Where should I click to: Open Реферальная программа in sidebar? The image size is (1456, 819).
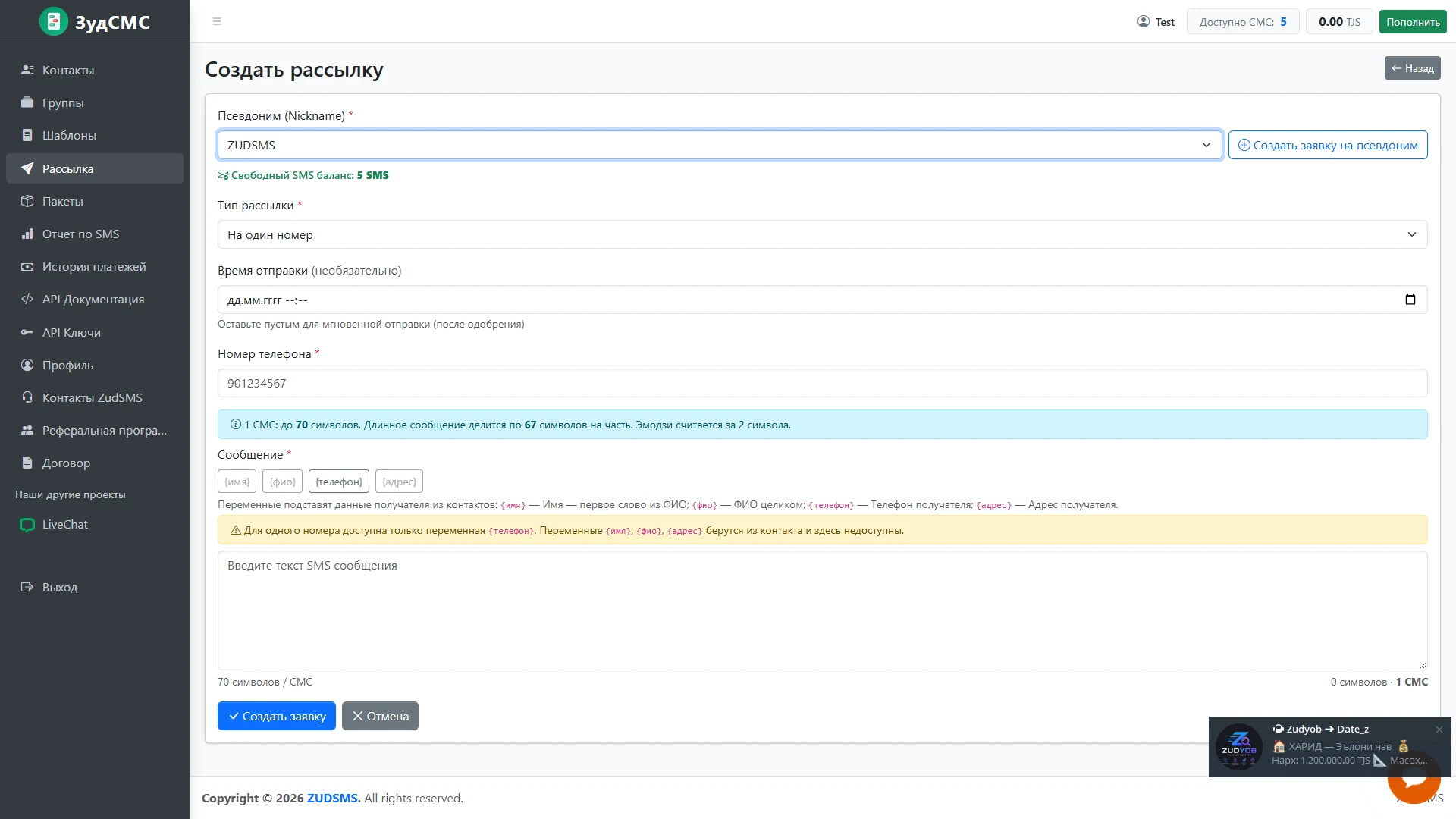click(95, 430)
